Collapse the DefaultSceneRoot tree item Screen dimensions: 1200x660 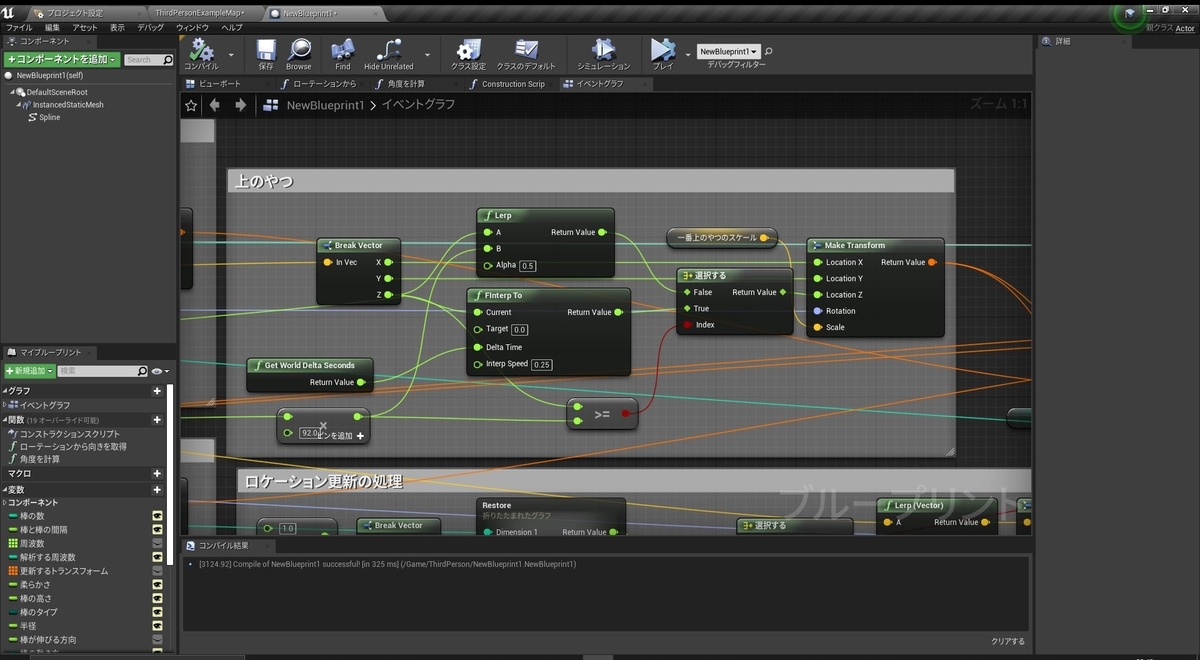tap(14, 92)
